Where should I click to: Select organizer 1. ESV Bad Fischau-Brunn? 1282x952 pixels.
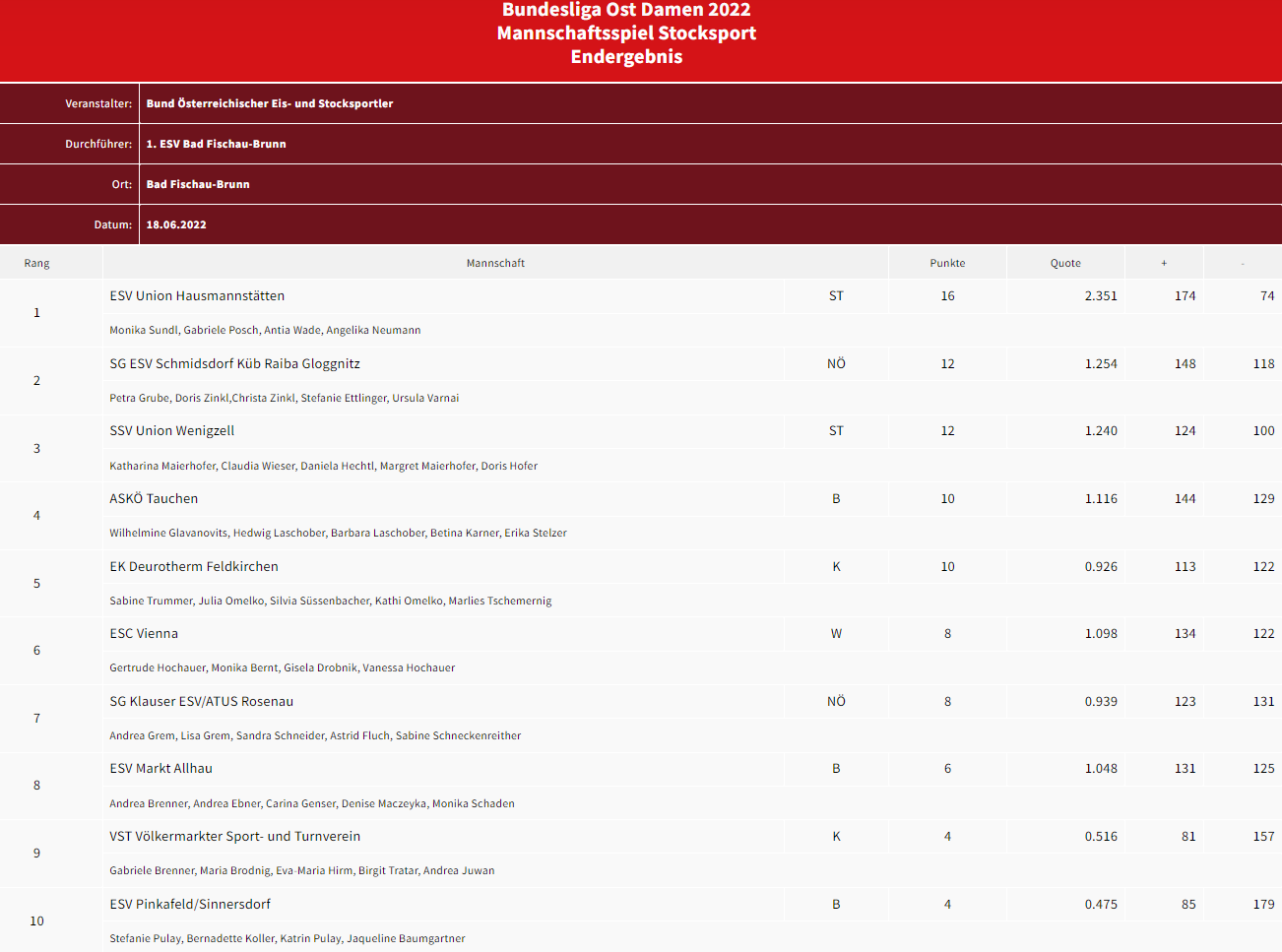(x=217, y=144)
